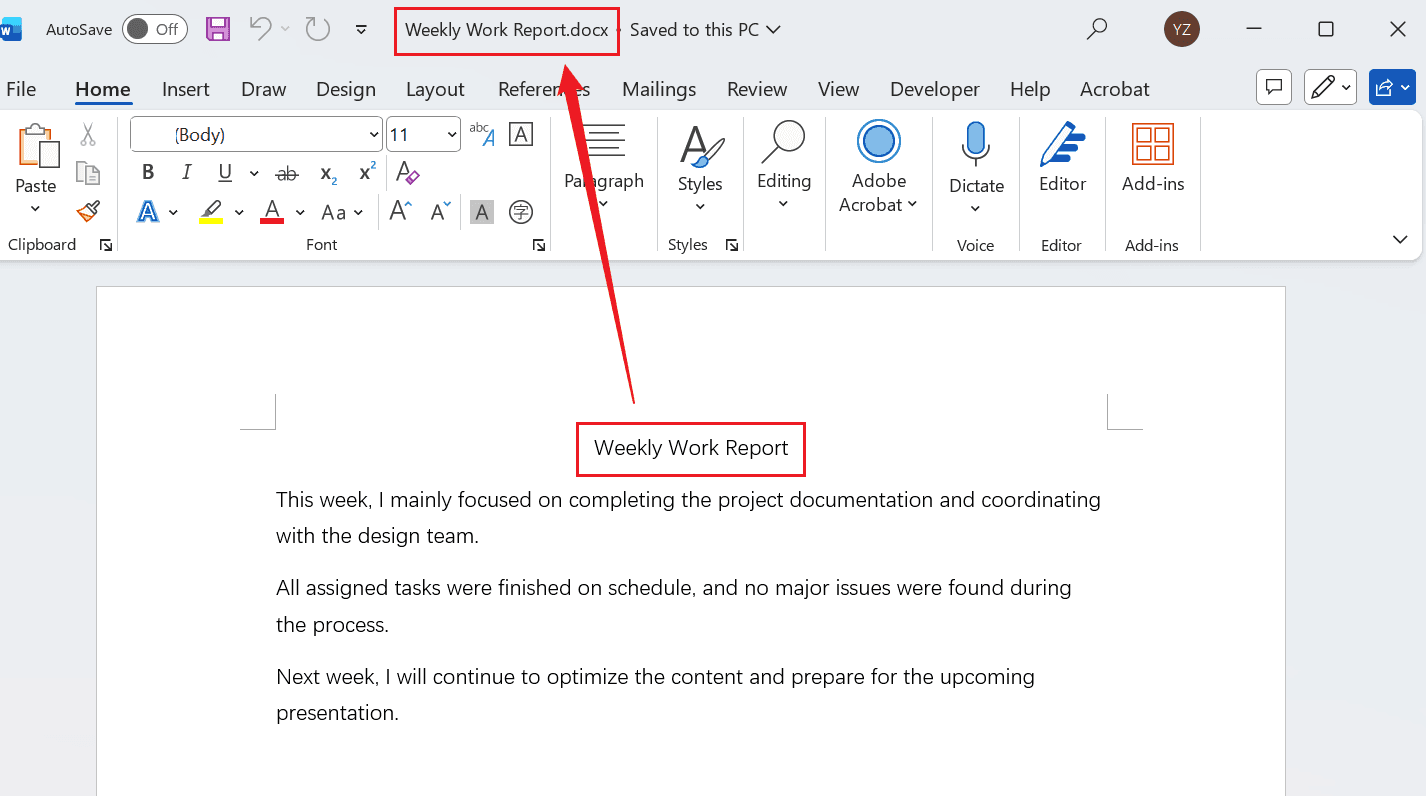Click the Save floppy disk icon

tap(218, 29)
